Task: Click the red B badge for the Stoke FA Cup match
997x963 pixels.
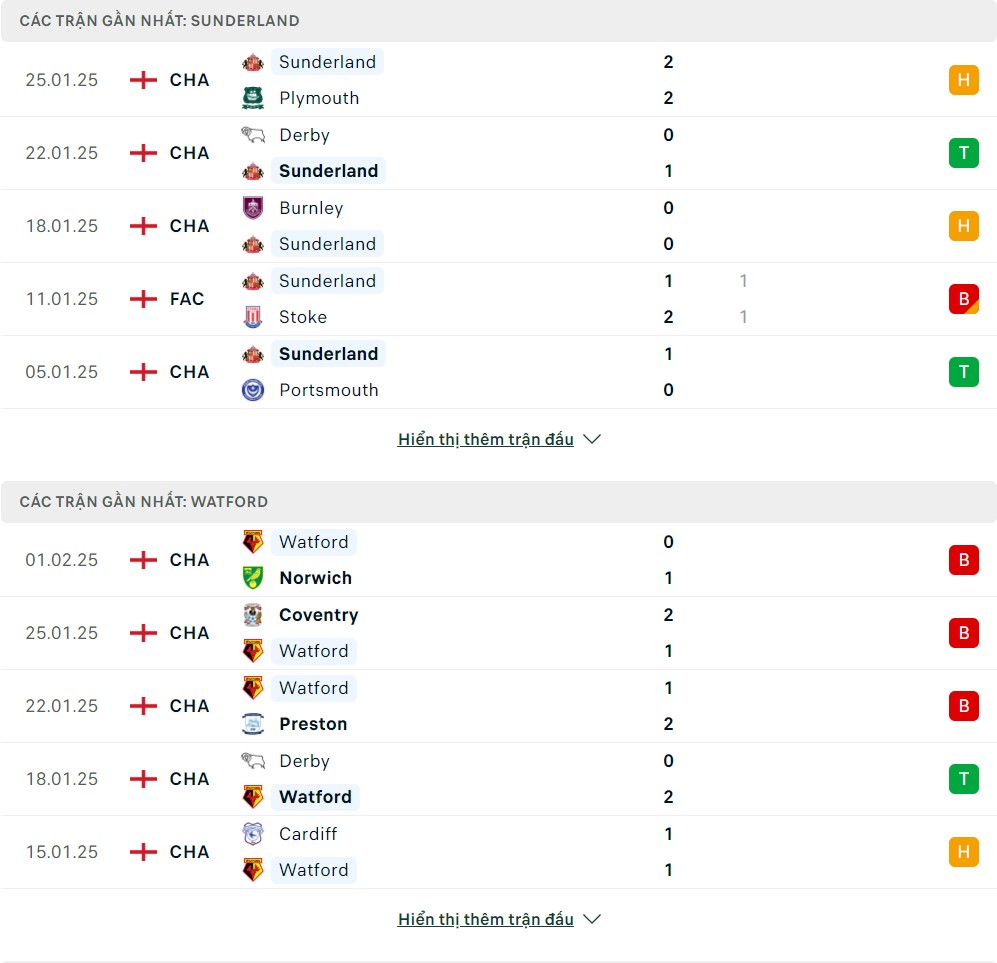Action: tap(963, 299)
